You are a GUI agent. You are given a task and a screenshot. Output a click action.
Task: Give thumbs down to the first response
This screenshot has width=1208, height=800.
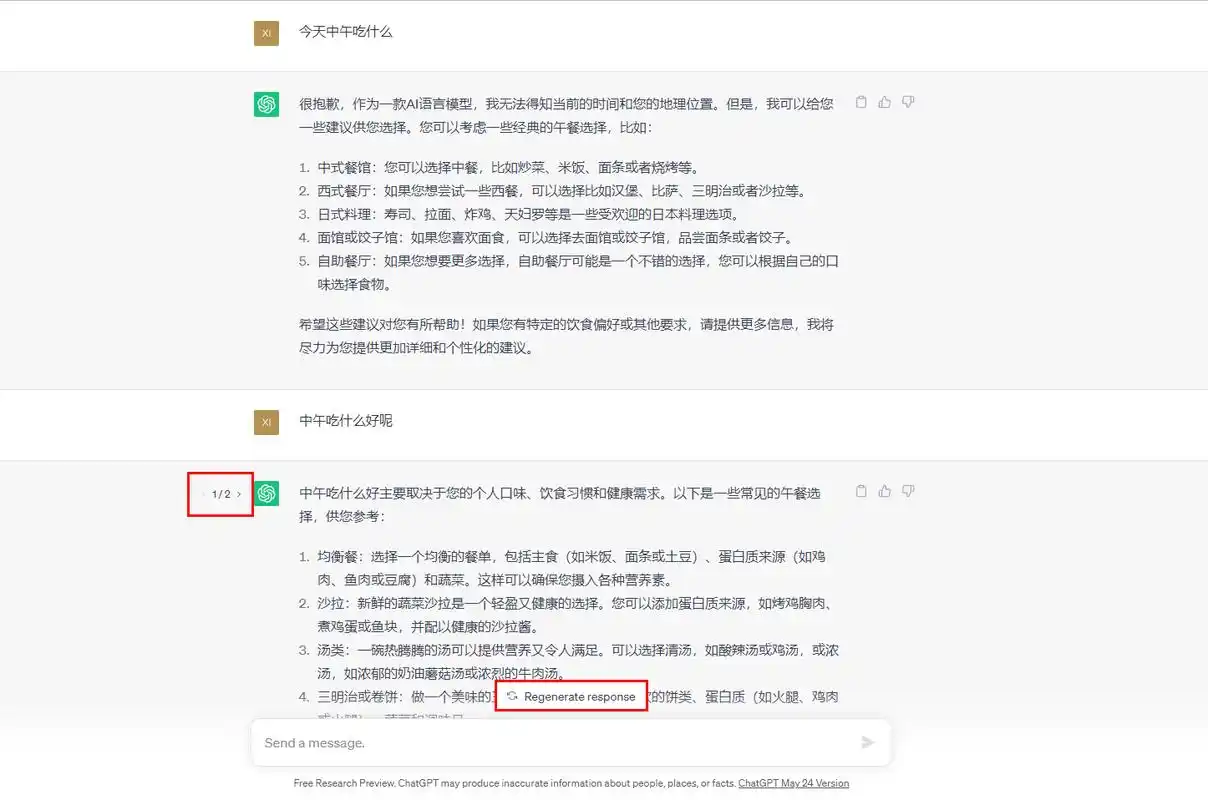point(908,101)
